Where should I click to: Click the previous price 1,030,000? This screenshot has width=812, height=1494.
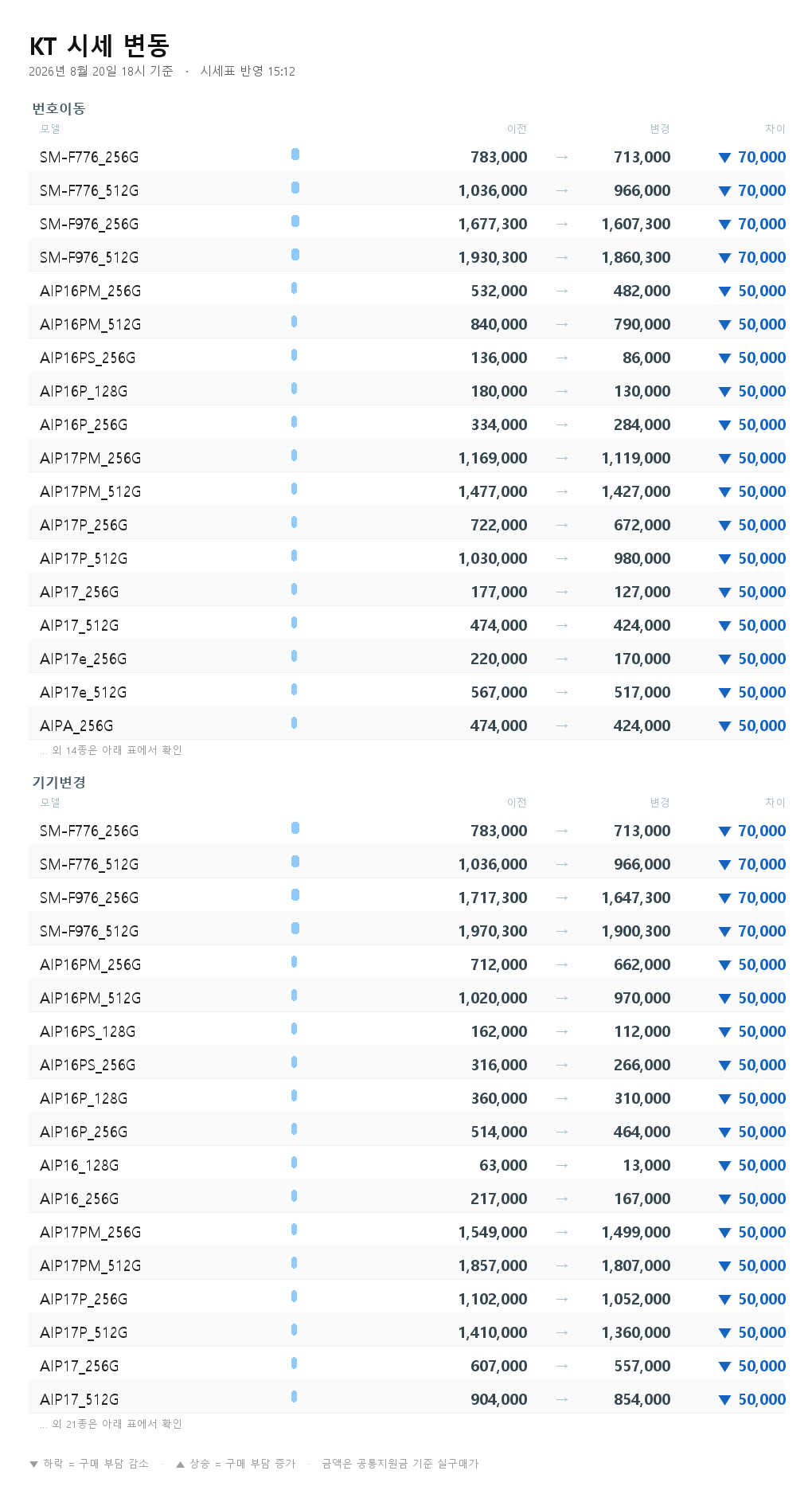tap(493, 559)
